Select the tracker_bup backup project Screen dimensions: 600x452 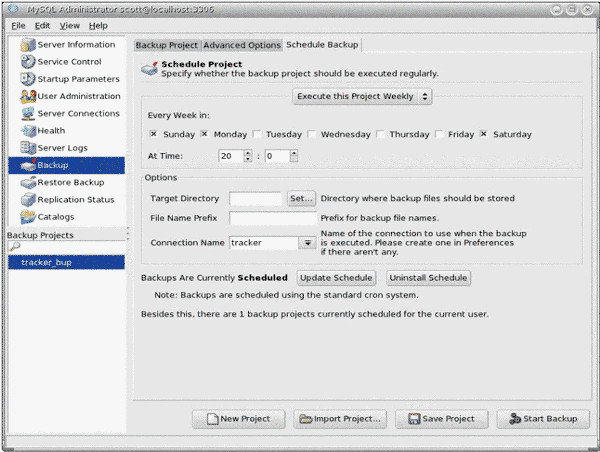67,262
